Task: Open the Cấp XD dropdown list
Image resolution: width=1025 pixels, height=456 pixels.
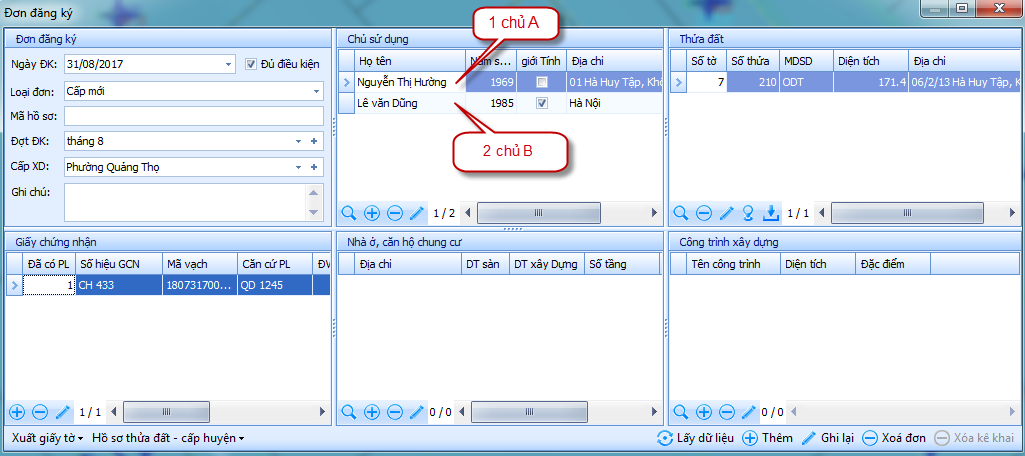Action: [298, 166]
